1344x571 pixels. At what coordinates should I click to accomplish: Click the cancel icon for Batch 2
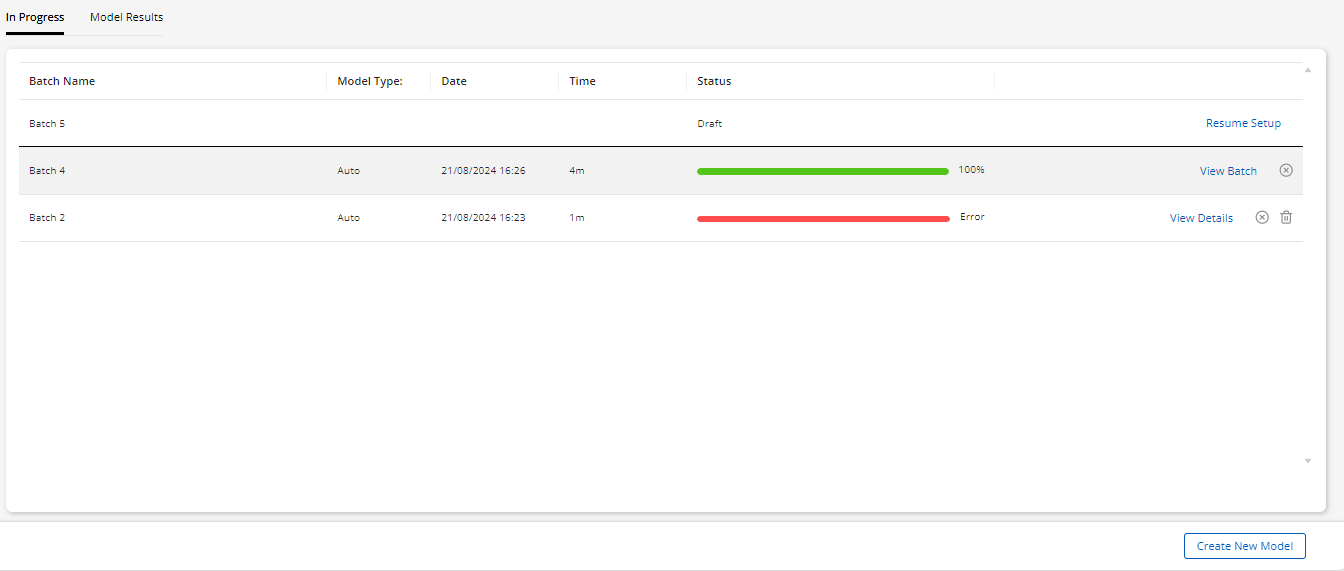pyautogui.click(x=1262, y=217)
